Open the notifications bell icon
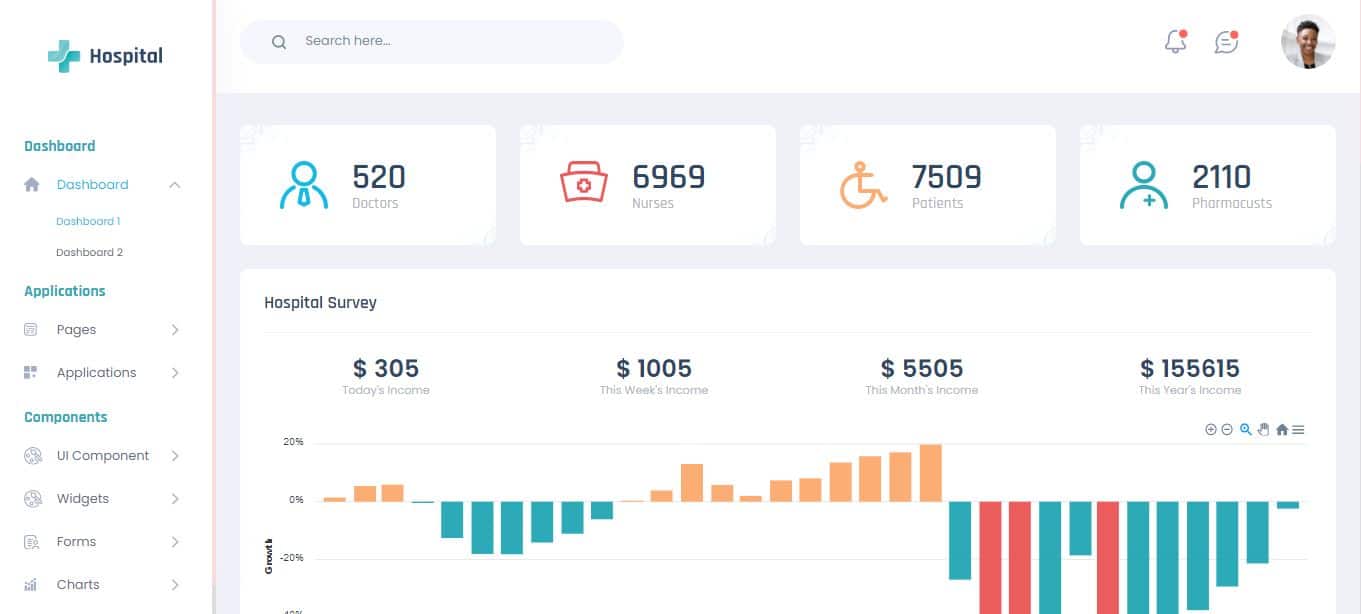This screenshot has width=1361, height=614. (x=1173, y=42)
